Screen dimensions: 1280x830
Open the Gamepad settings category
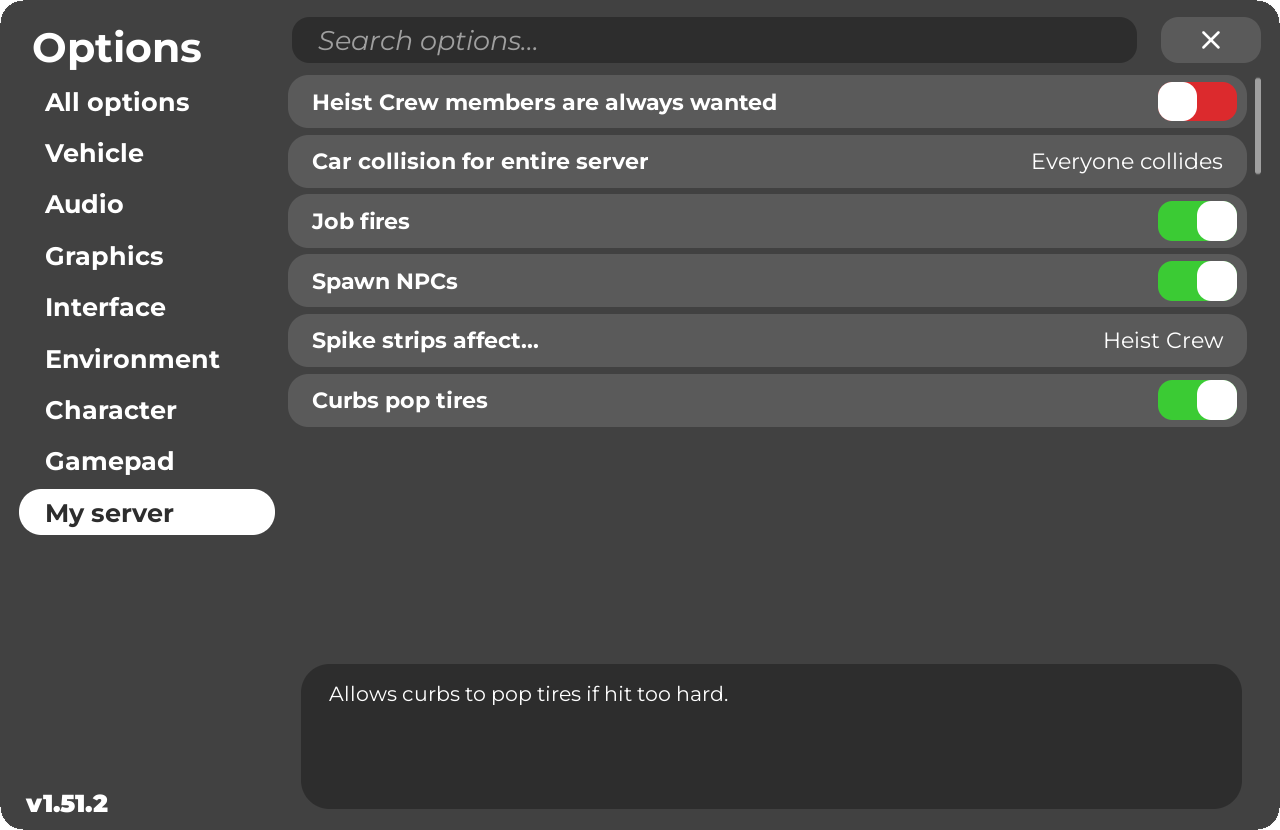tap(109, 461)
